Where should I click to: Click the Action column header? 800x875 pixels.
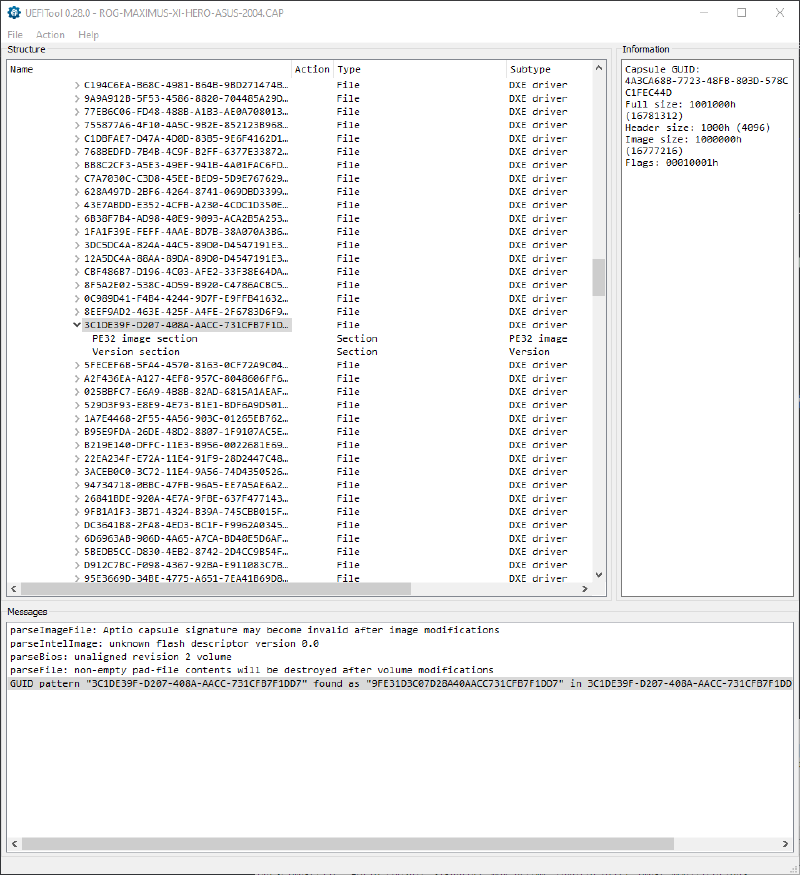click(312, 69)
